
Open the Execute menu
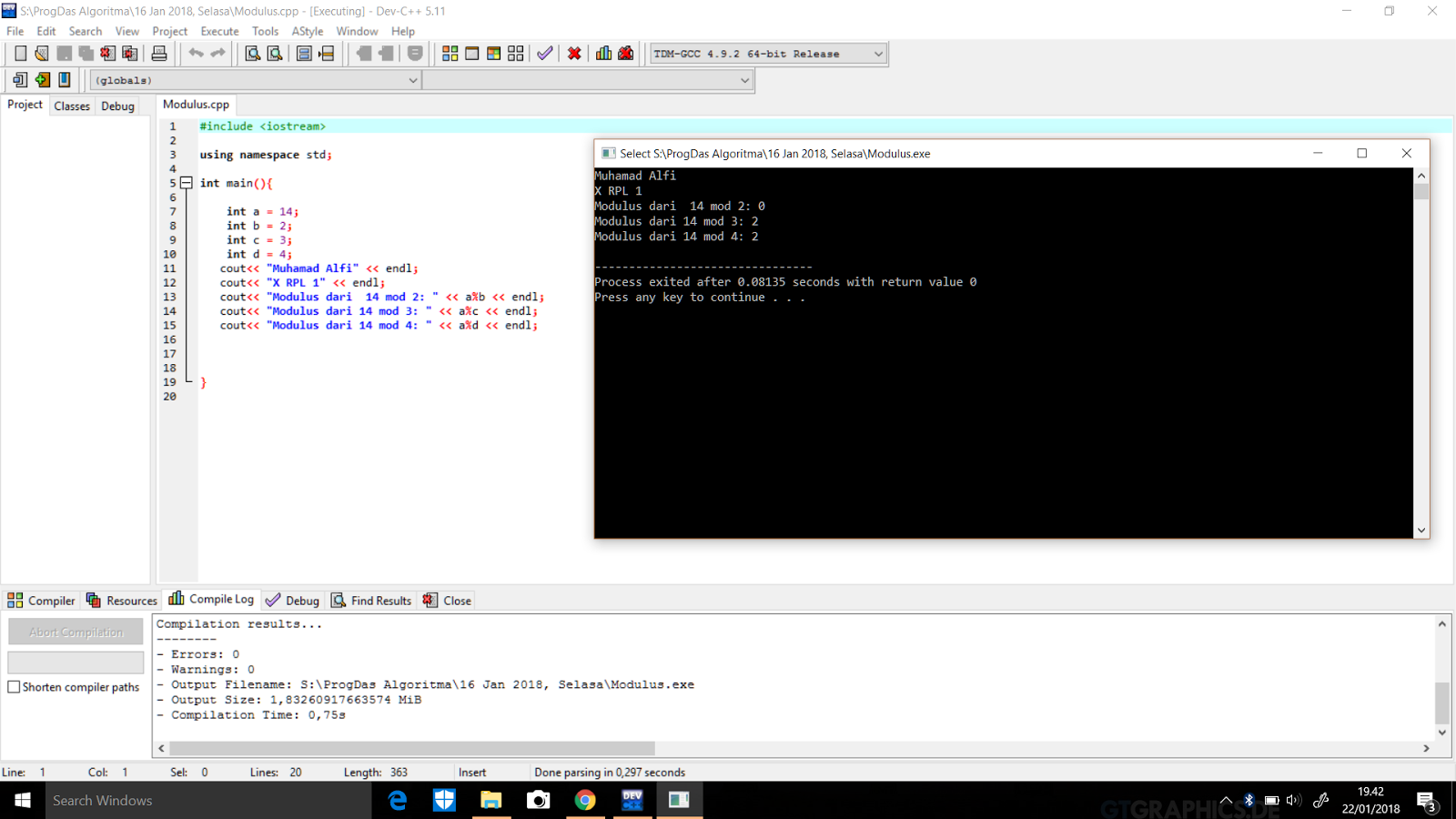point(219,30)
